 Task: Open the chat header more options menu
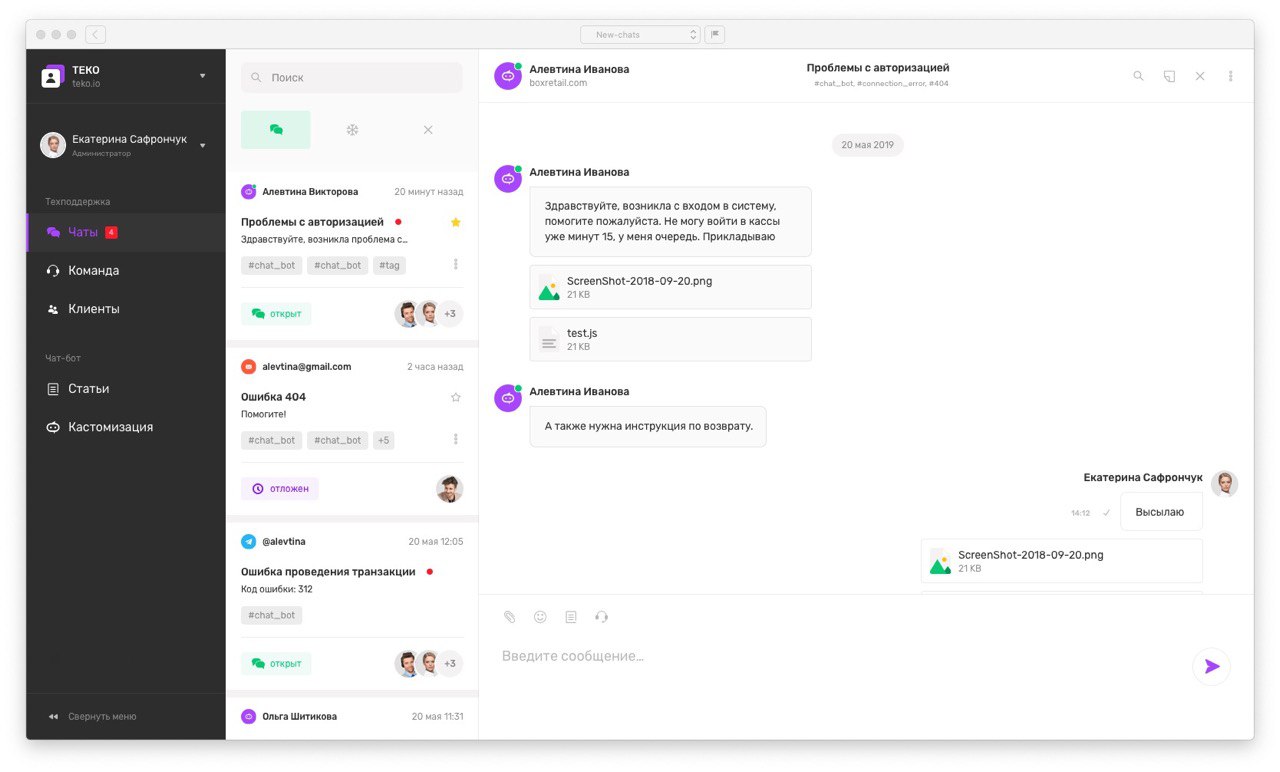coord(1231,76)
